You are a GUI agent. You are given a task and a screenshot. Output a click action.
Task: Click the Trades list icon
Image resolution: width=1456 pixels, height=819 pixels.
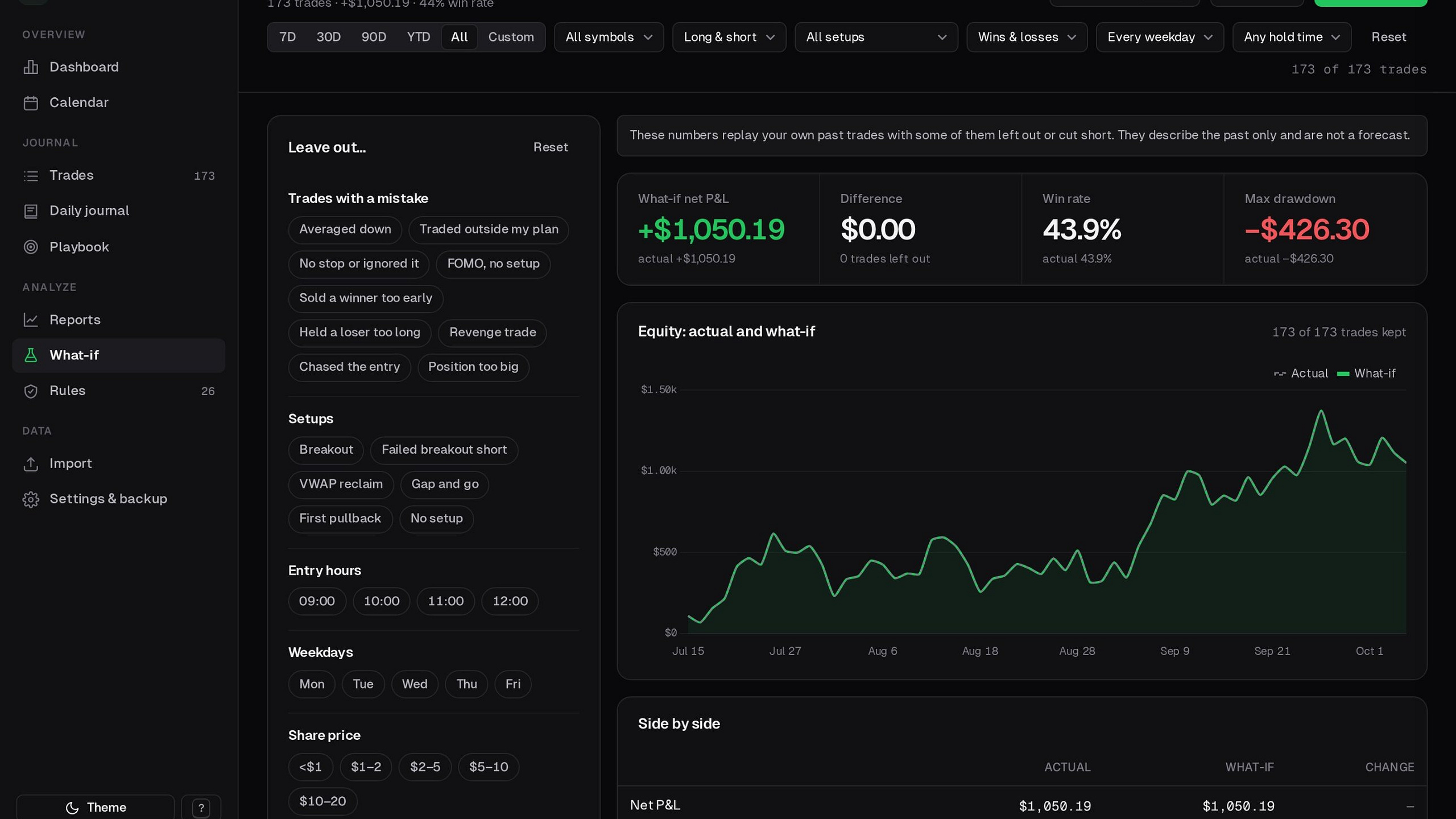point(31,176)
